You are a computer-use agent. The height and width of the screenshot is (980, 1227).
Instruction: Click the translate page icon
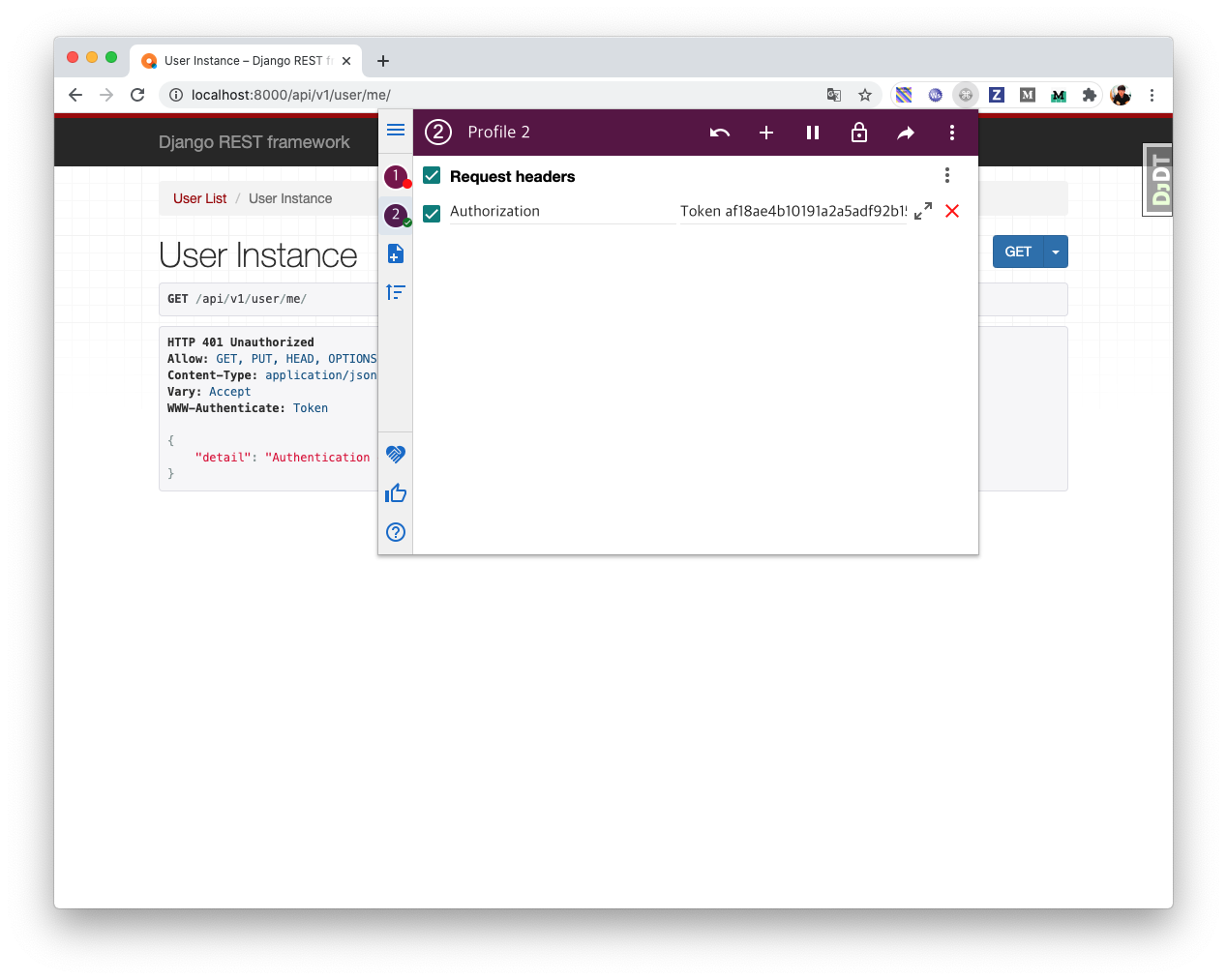[x=834, y=95]
